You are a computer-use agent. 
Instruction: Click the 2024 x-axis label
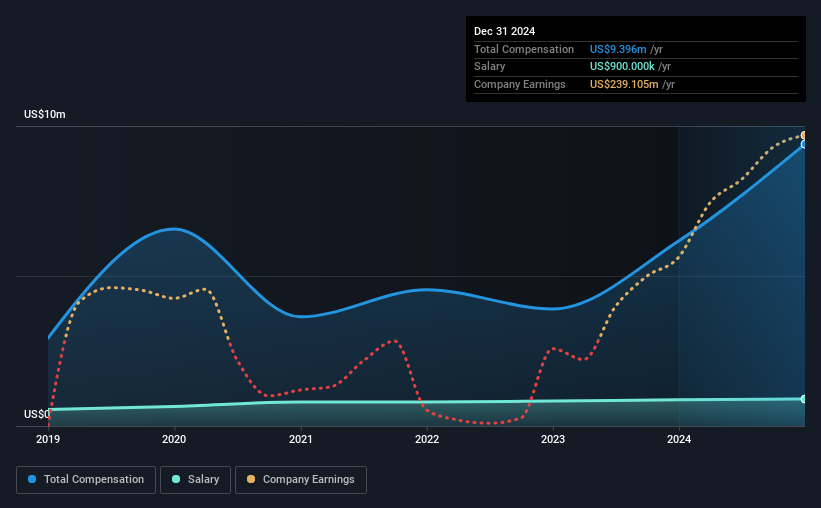[x=679, y=439]
